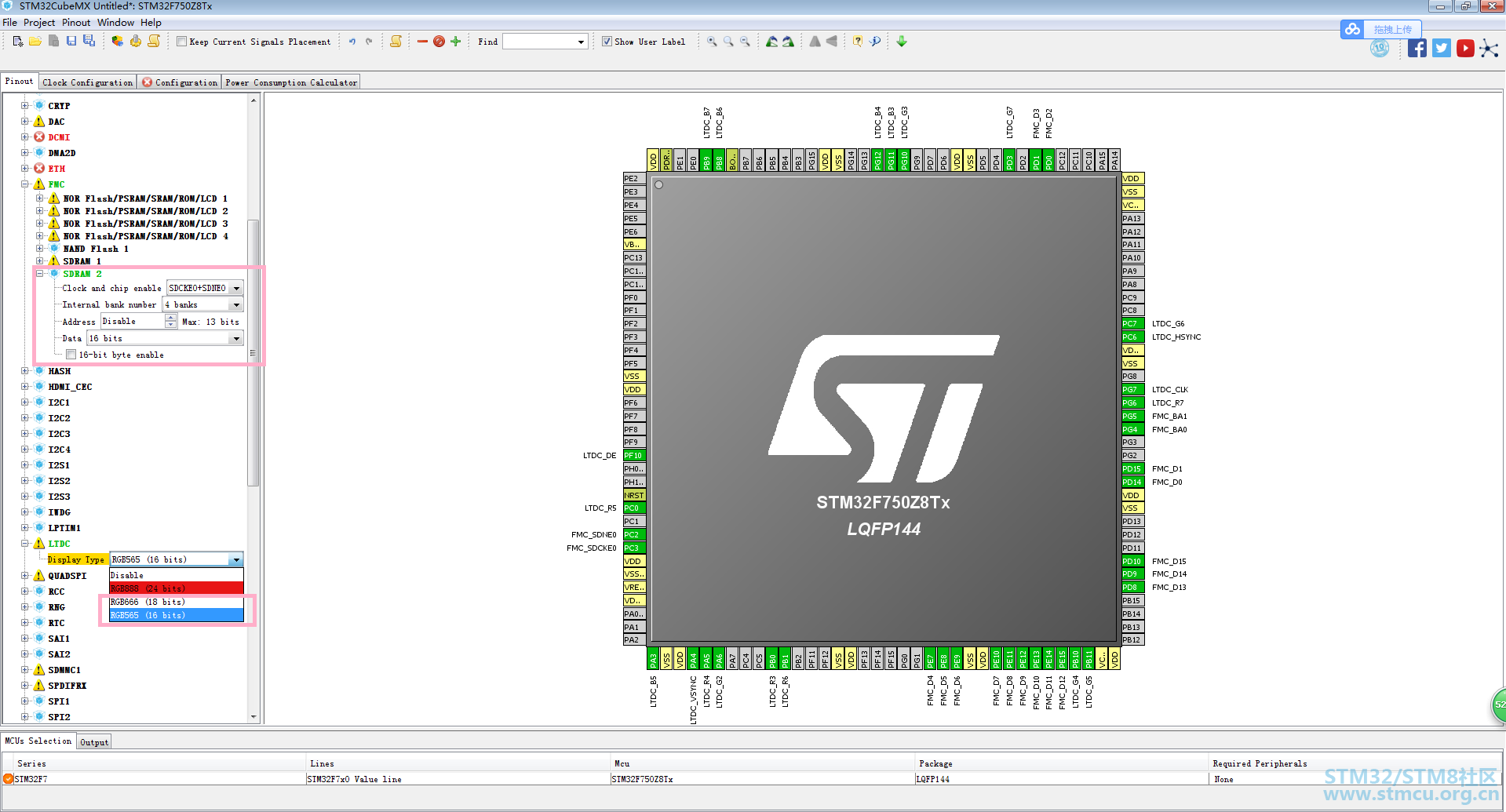Screen dimensions: 1506x812
Task: Collapse the LTDC tree node
Action: pyautogui.click(x=25, y=544)
